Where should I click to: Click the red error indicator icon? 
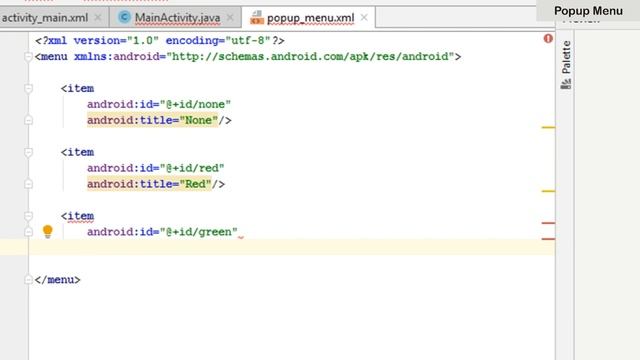click(x=548, y=39)
